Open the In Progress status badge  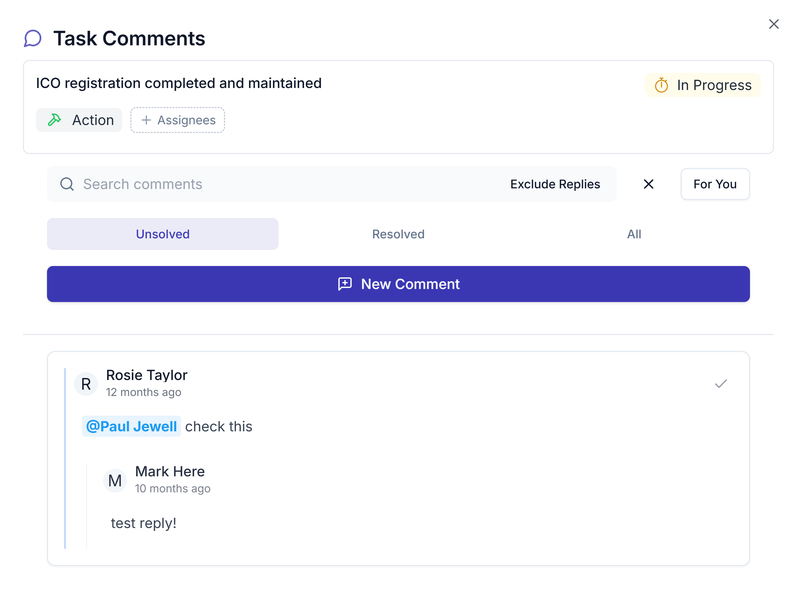click(703, 85)
